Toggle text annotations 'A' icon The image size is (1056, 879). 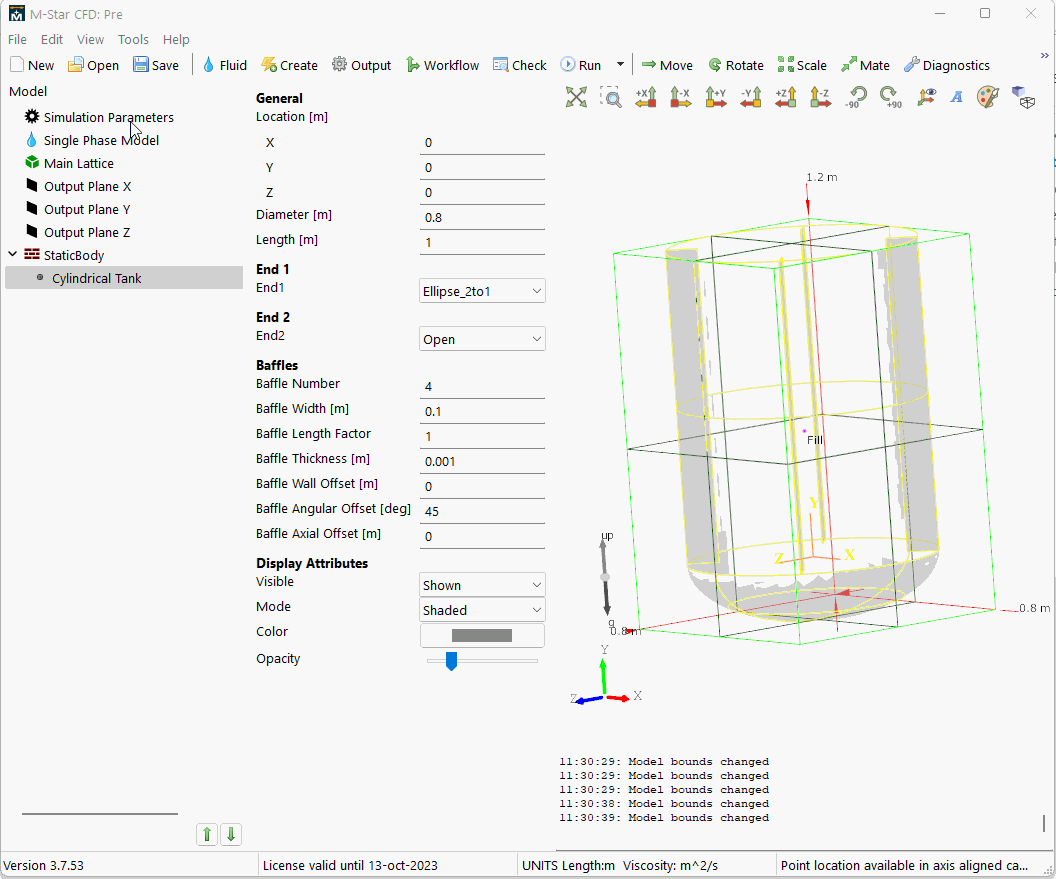(956, 97)
